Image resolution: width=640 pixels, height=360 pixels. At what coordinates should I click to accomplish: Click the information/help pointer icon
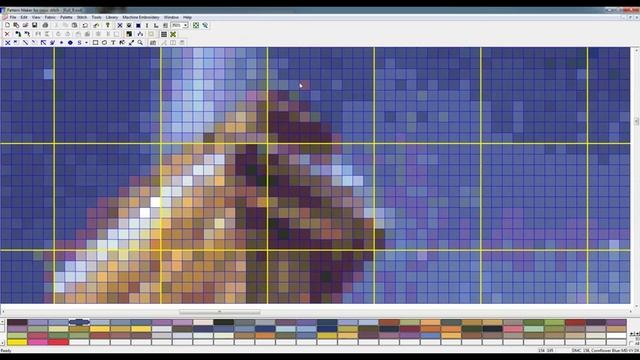tap(108, 25)
